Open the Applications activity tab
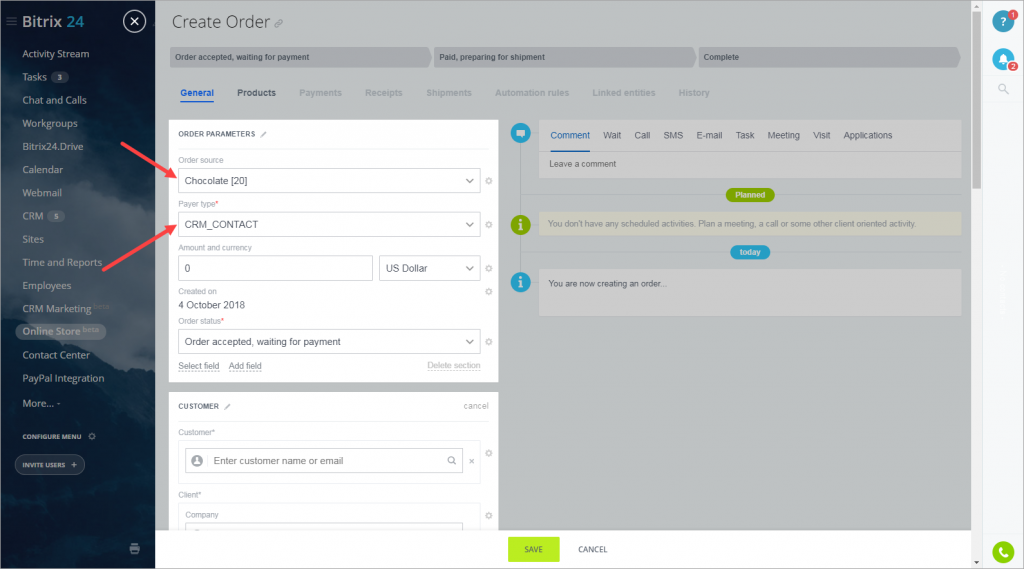Screen dimensions: 1024x569 pyautogui.click(x=867, y=135)
